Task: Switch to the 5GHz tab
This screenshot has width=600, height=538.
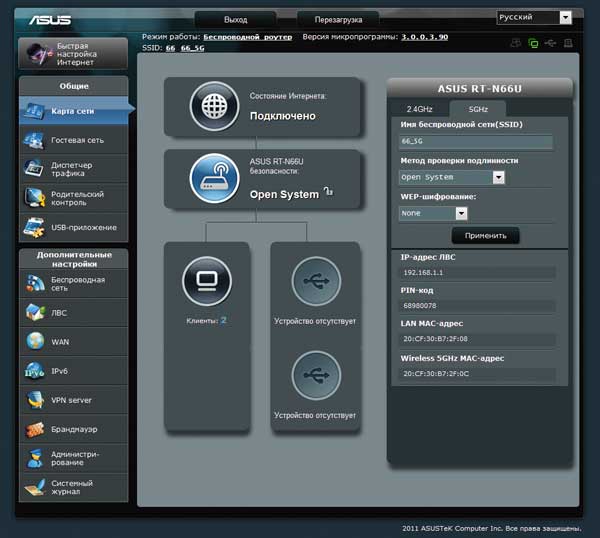Action: (478, 109)
